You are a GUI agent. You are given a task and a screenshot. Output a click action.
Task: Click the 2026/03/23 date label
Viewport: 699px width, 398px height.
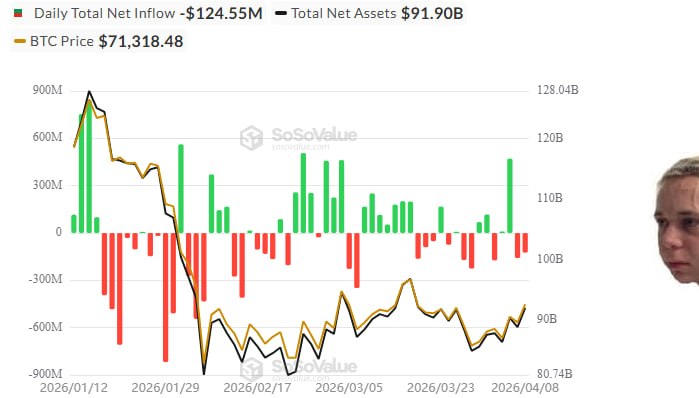coord(440,388)
